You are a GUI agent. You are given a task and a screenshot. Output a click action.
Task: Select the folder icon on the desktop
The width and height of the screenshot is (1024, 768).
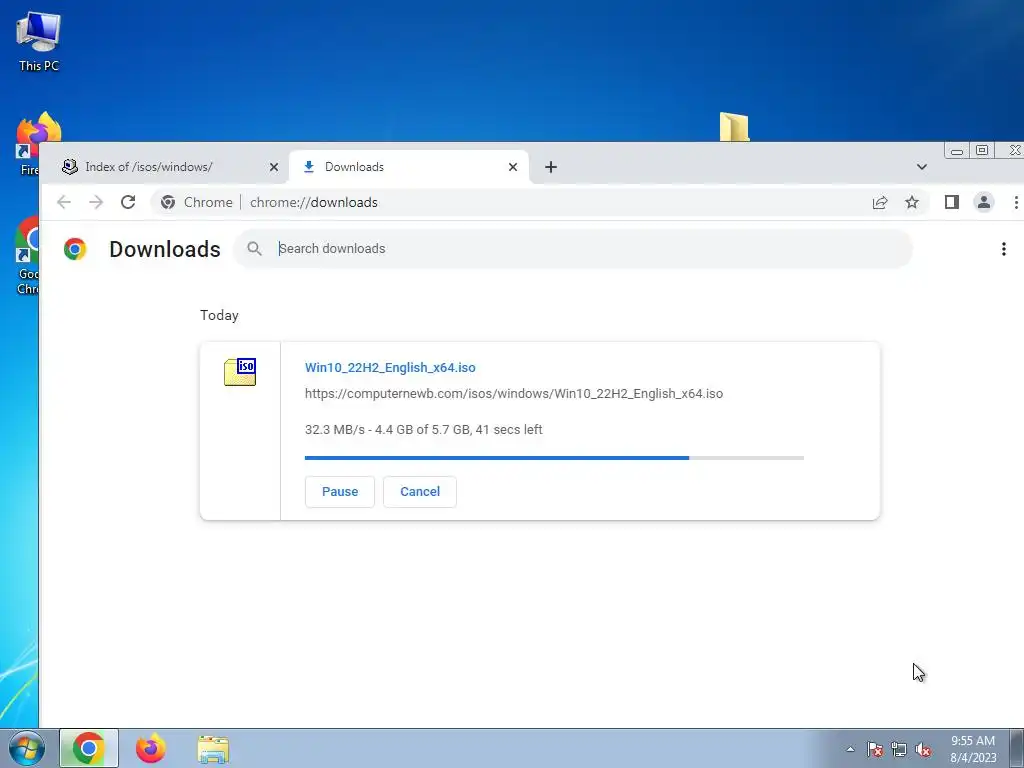tap(735, 126)
